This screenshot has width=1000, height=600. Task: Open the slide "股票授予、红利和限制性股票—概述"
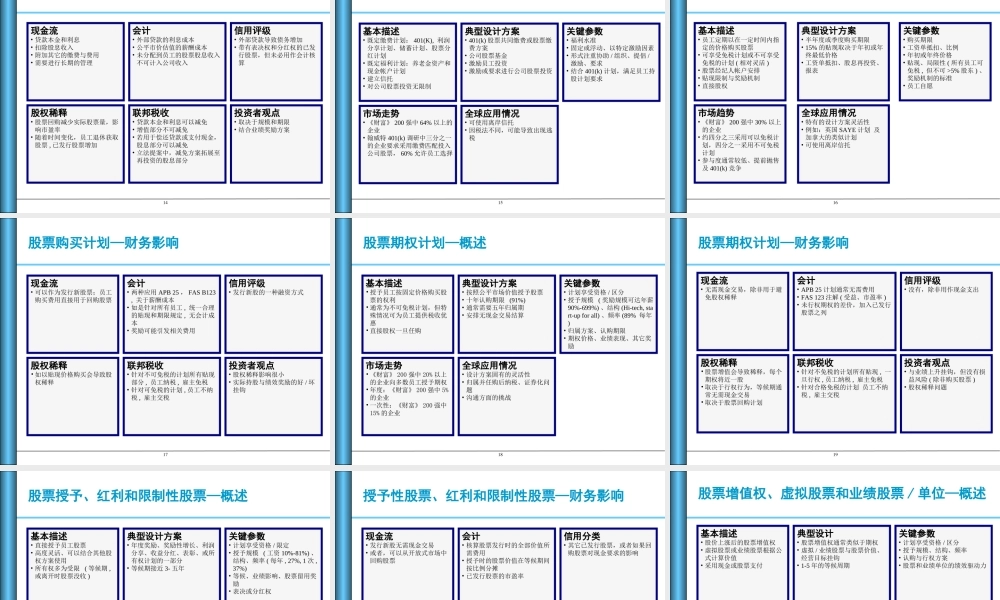(166, 536)
